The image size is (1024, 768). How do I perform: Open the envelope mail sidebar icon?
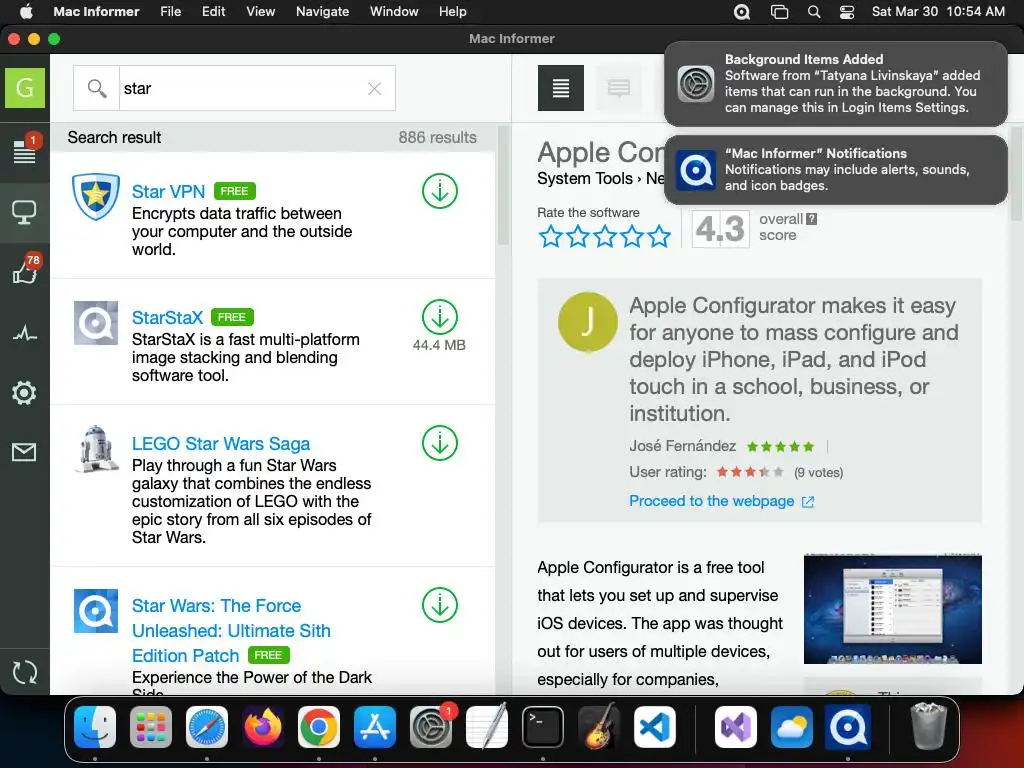coord(24,452)
